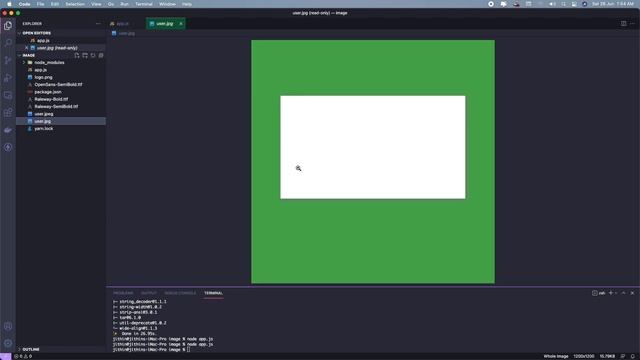
Task: Close the user.jpg editor tab
Action: (181, 24)
